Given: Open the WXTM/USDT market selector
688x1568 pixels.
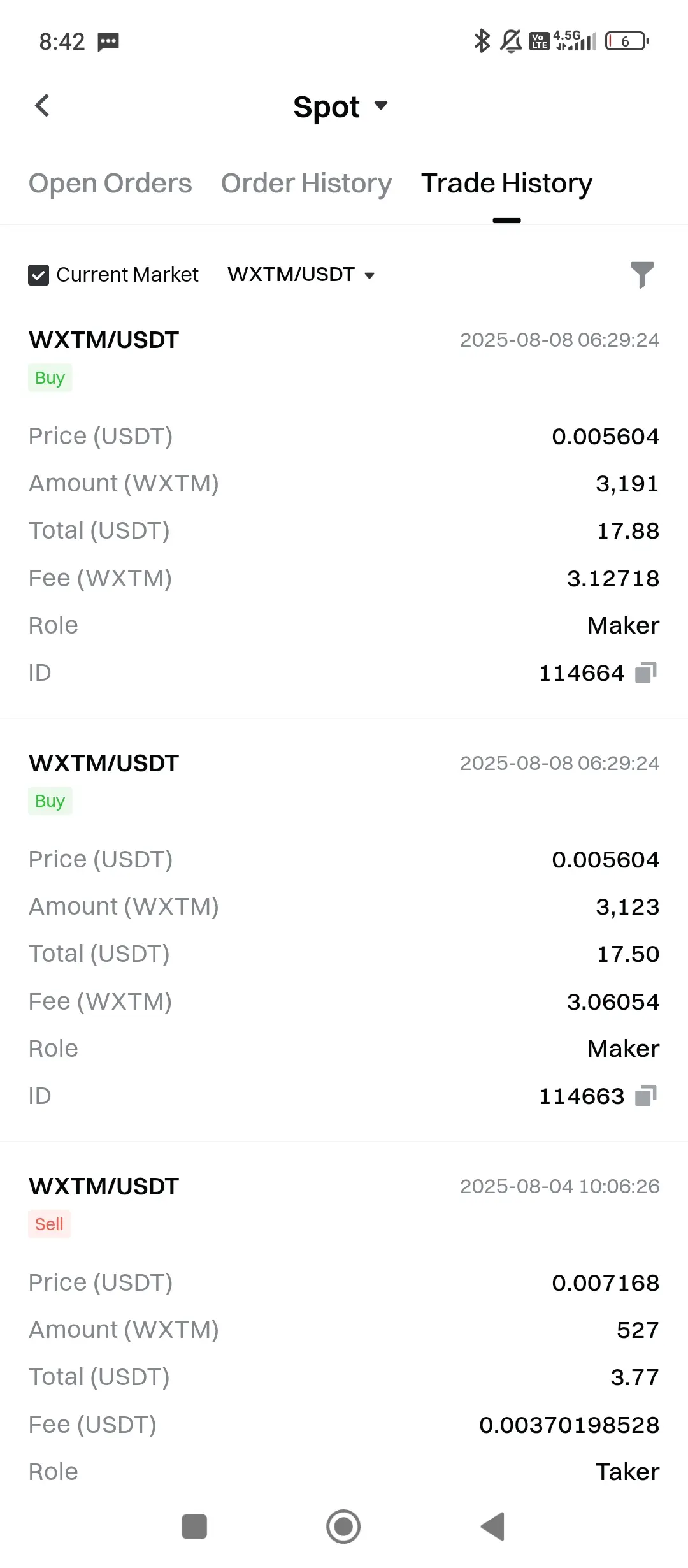Looking at the screenshot, I should click(301, 275).
